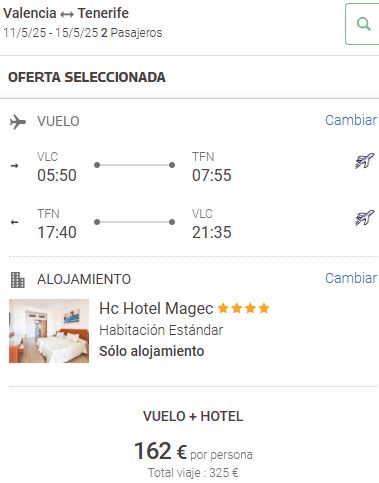This screenshot has width=379, height=483.
Task: Click the return left arrow icon
Action: tap(14, 222)
